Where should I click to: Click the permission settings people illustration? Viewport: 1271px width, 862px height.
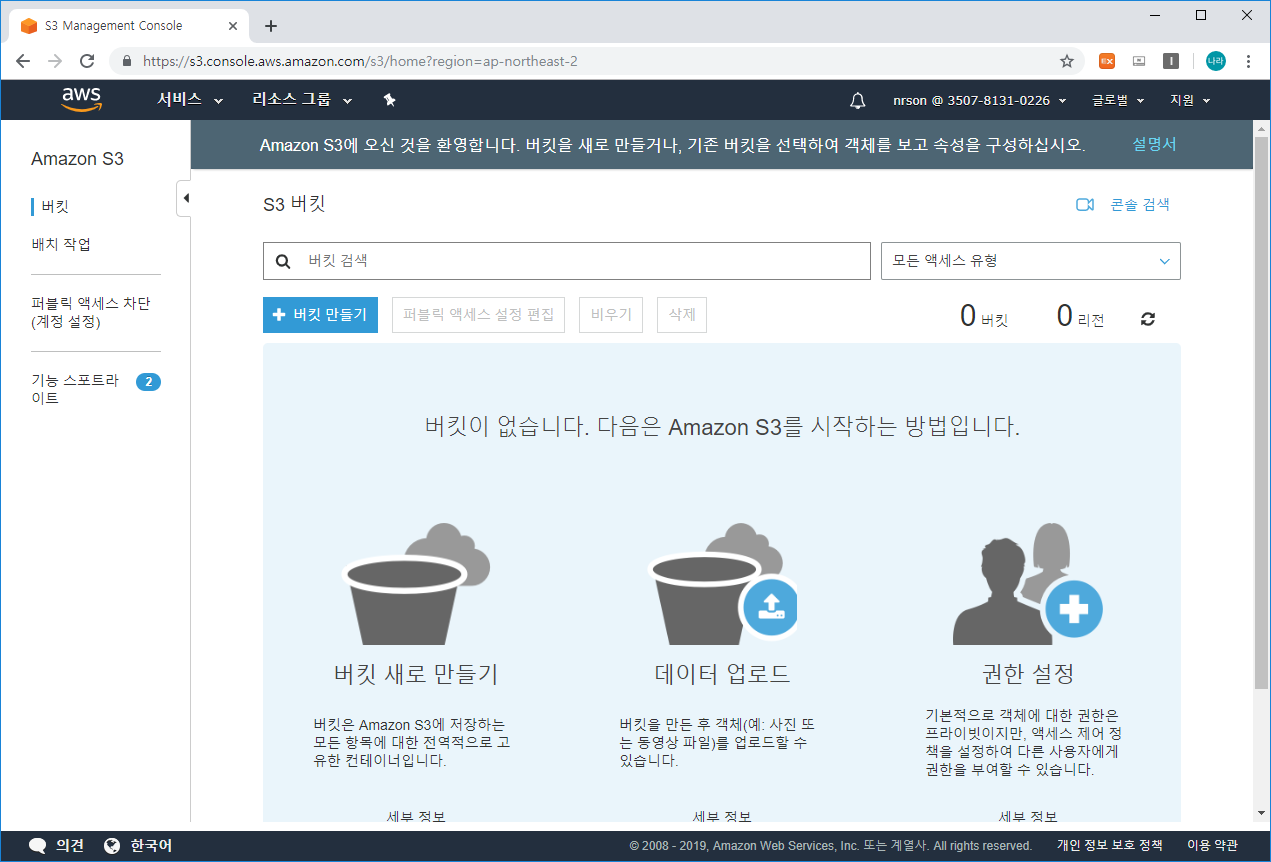click(x=1028, y=584)
